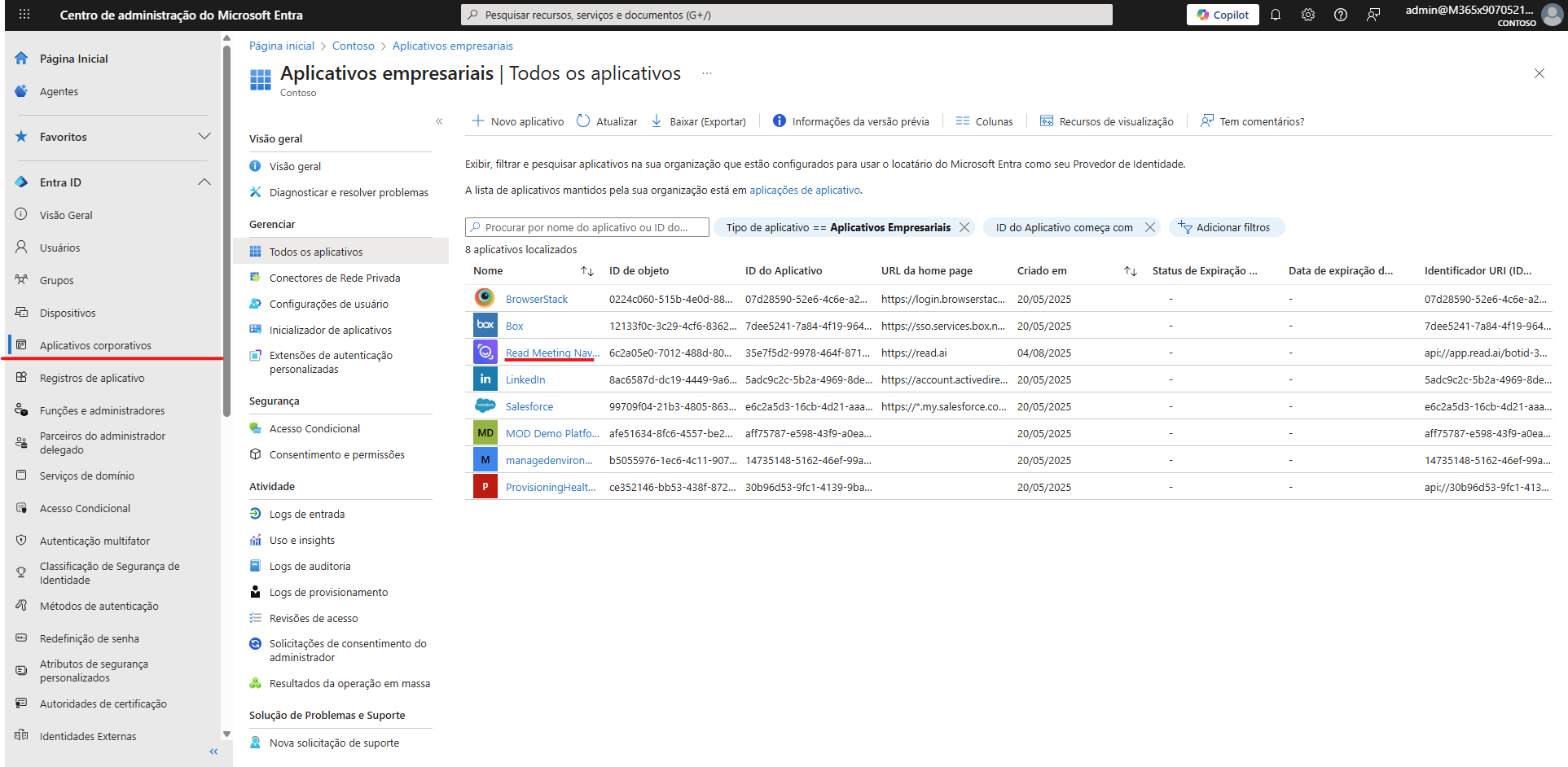1568x767 pixels.
Task: Click the Atualizar refresh icon
Action: [583, 121]
